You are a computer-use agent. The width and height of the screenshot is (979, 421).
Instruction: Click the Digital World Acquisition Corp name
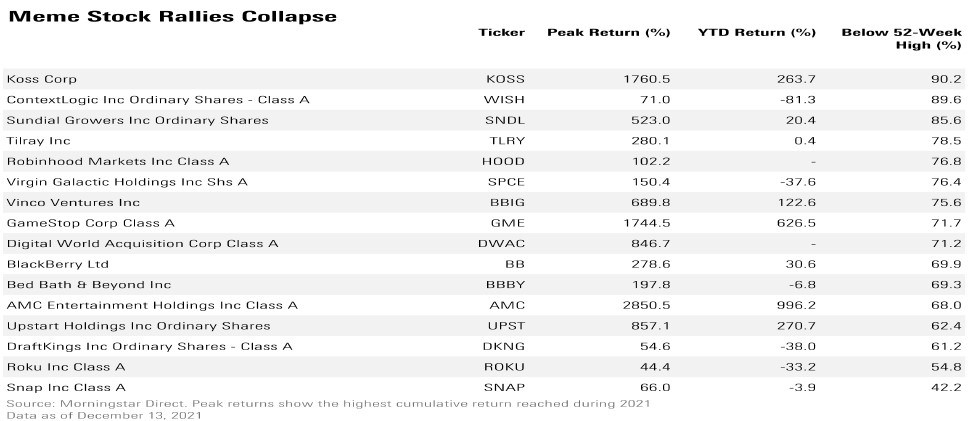pyautogui.click(x=142, y=243)
